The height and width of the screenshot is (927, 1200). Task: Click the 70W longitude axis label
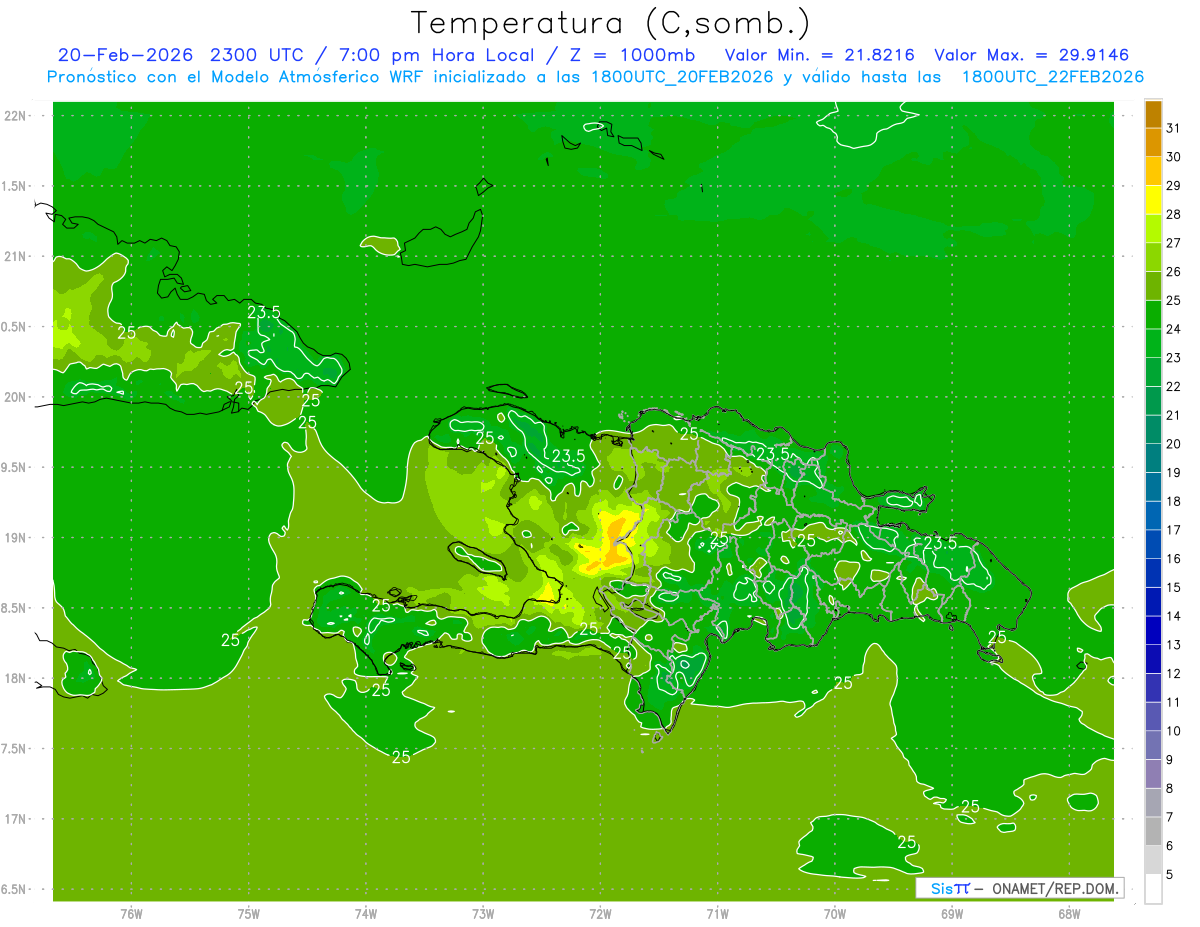[x=835, y=914]
